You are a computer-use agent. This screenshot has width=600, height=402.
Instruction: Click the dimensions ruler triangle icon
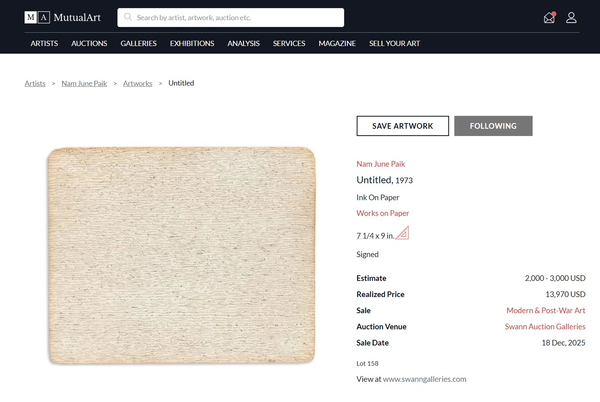tap(402, 234)
